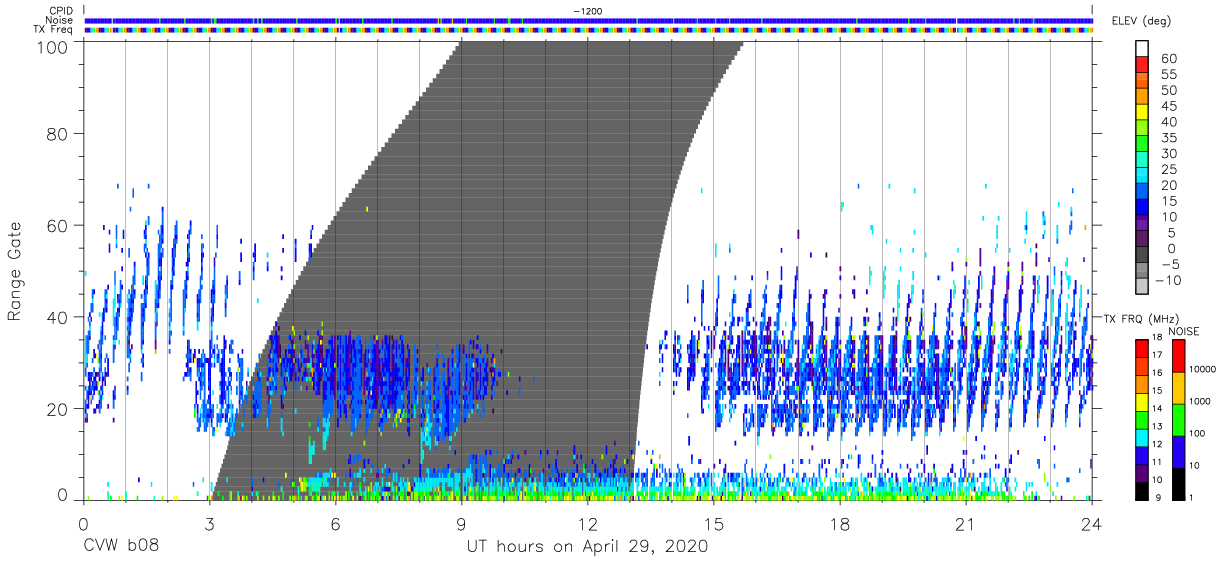
Task: Click the 9 hour tick on time axis
Action: (461, 523)
